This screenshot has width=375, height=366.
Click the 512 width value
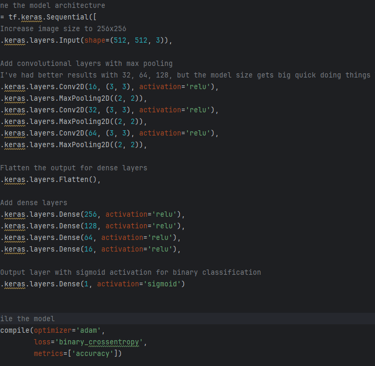[x=141, y=40]
